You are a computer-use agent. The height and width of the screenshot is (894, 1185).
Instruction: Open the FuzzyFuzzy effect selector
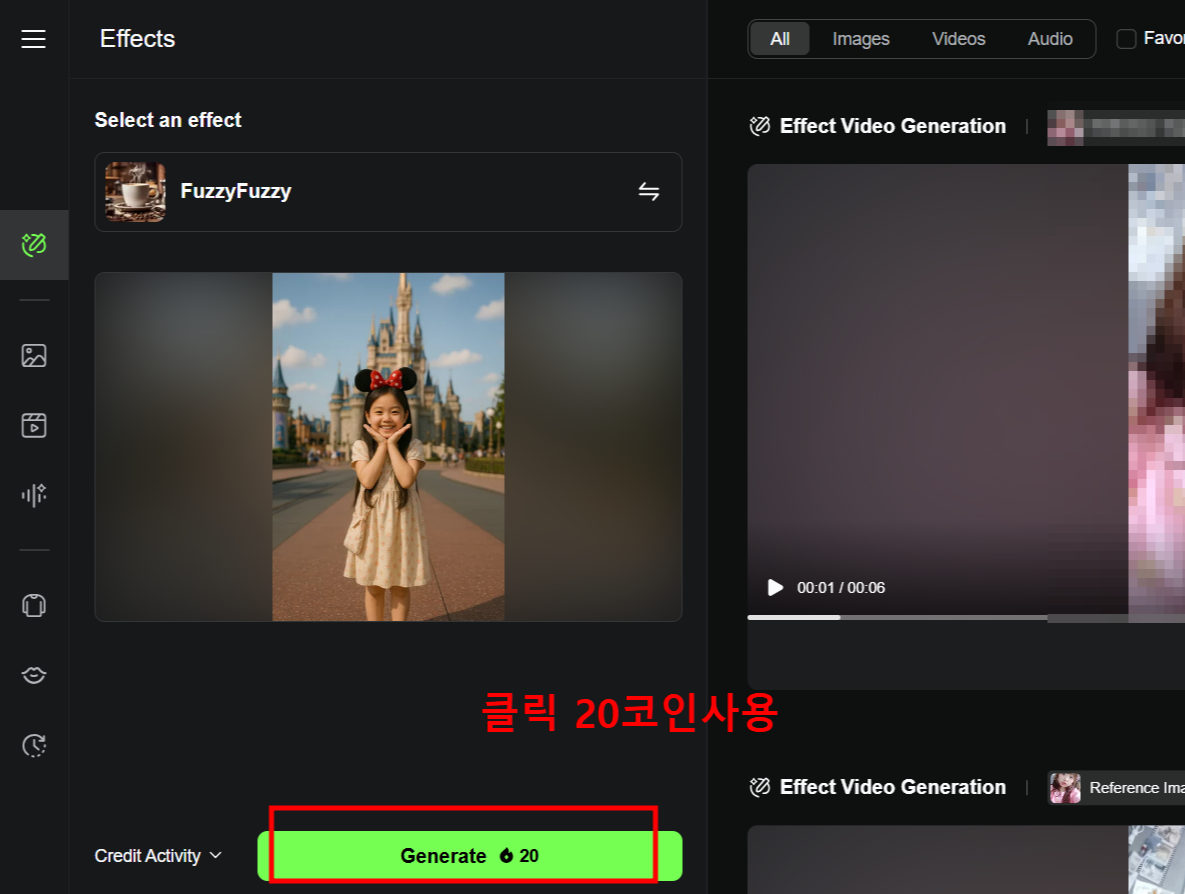pyautogui.click(x=388, y=192)
